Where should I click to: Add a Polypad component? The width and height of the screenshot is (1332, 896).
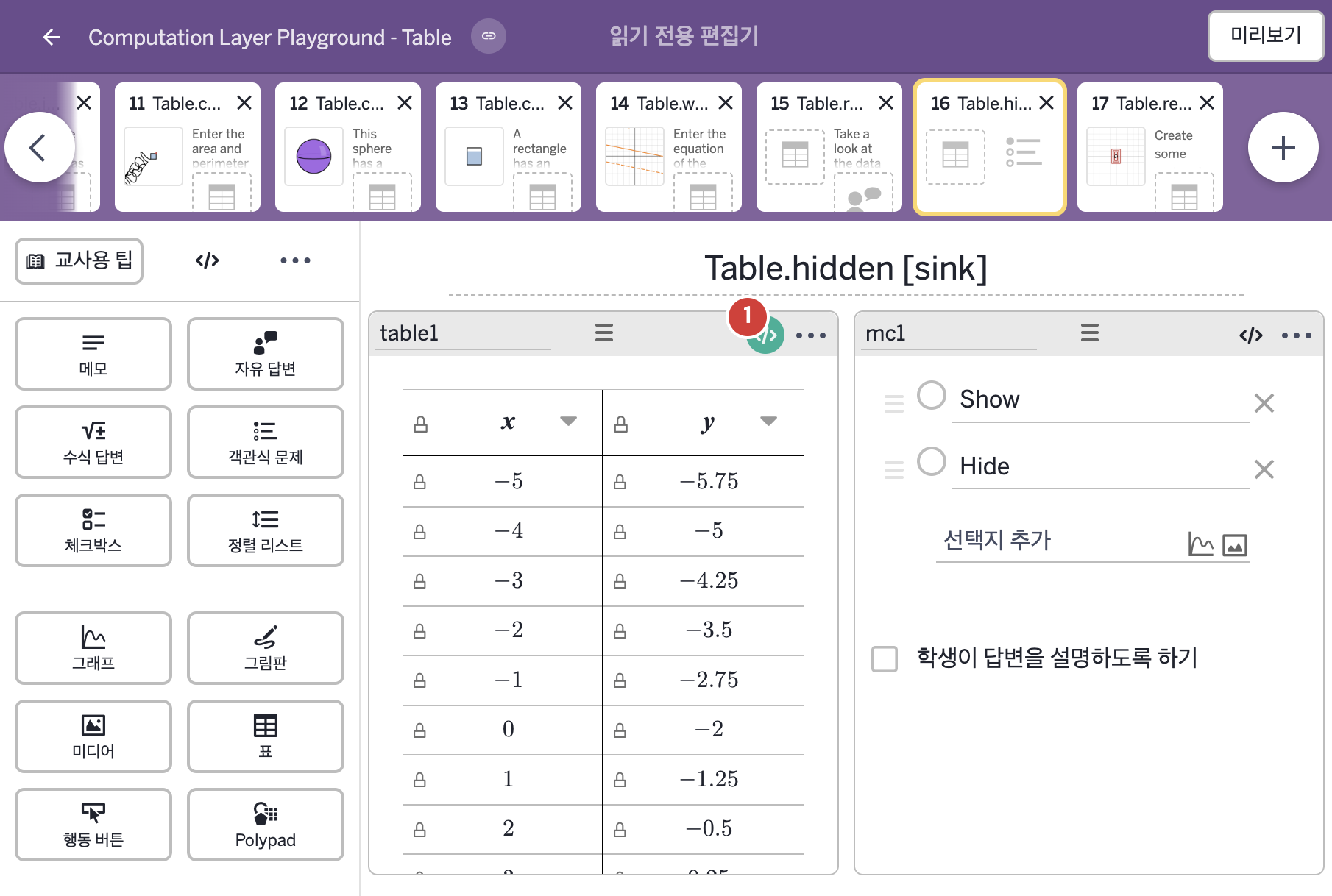pyautogui.click(x=266, y=825)
